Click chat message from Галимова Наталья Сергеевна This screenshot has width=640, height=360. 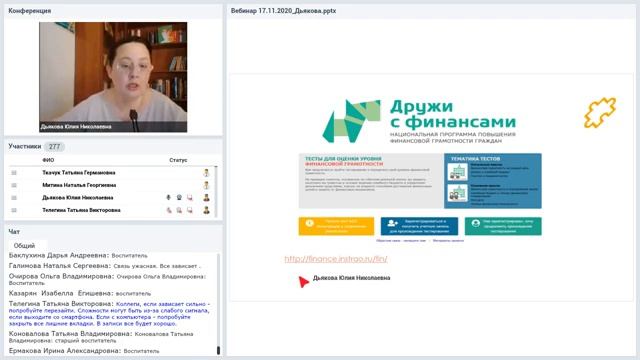(x=105, y=266)
